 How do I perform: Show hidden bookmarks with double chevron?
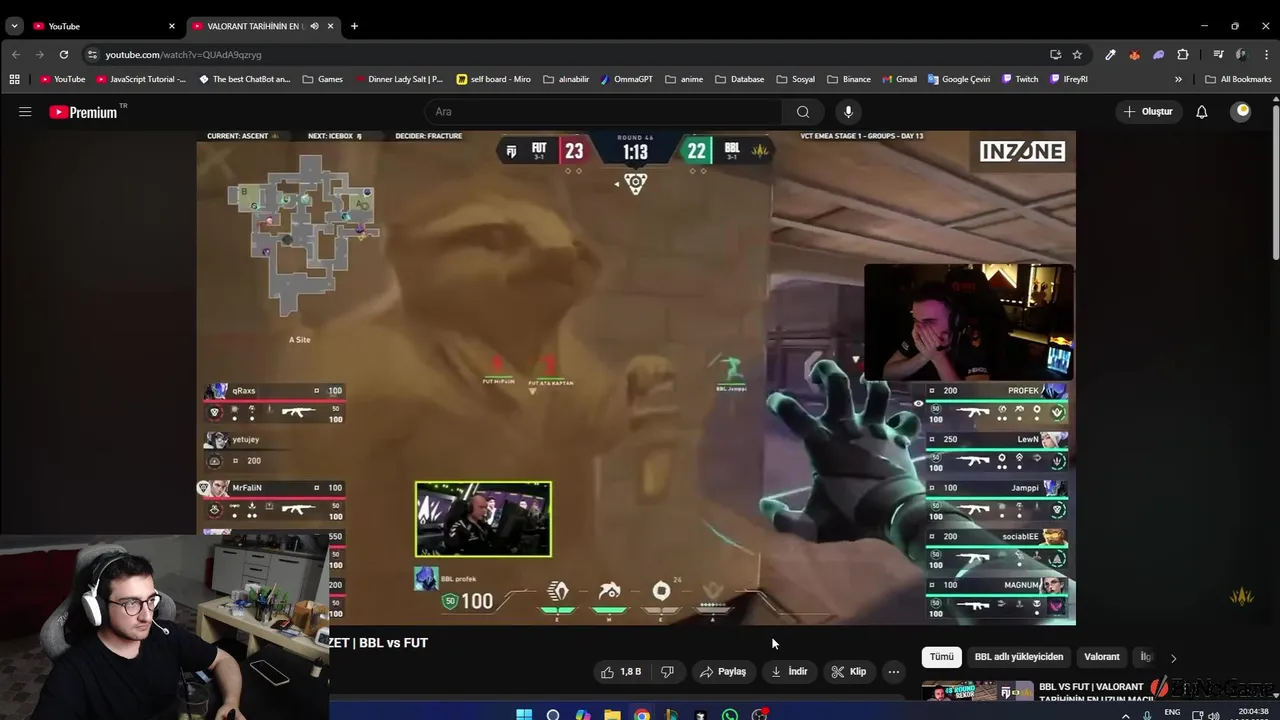pyautogui.click(x=1178, y=79)
